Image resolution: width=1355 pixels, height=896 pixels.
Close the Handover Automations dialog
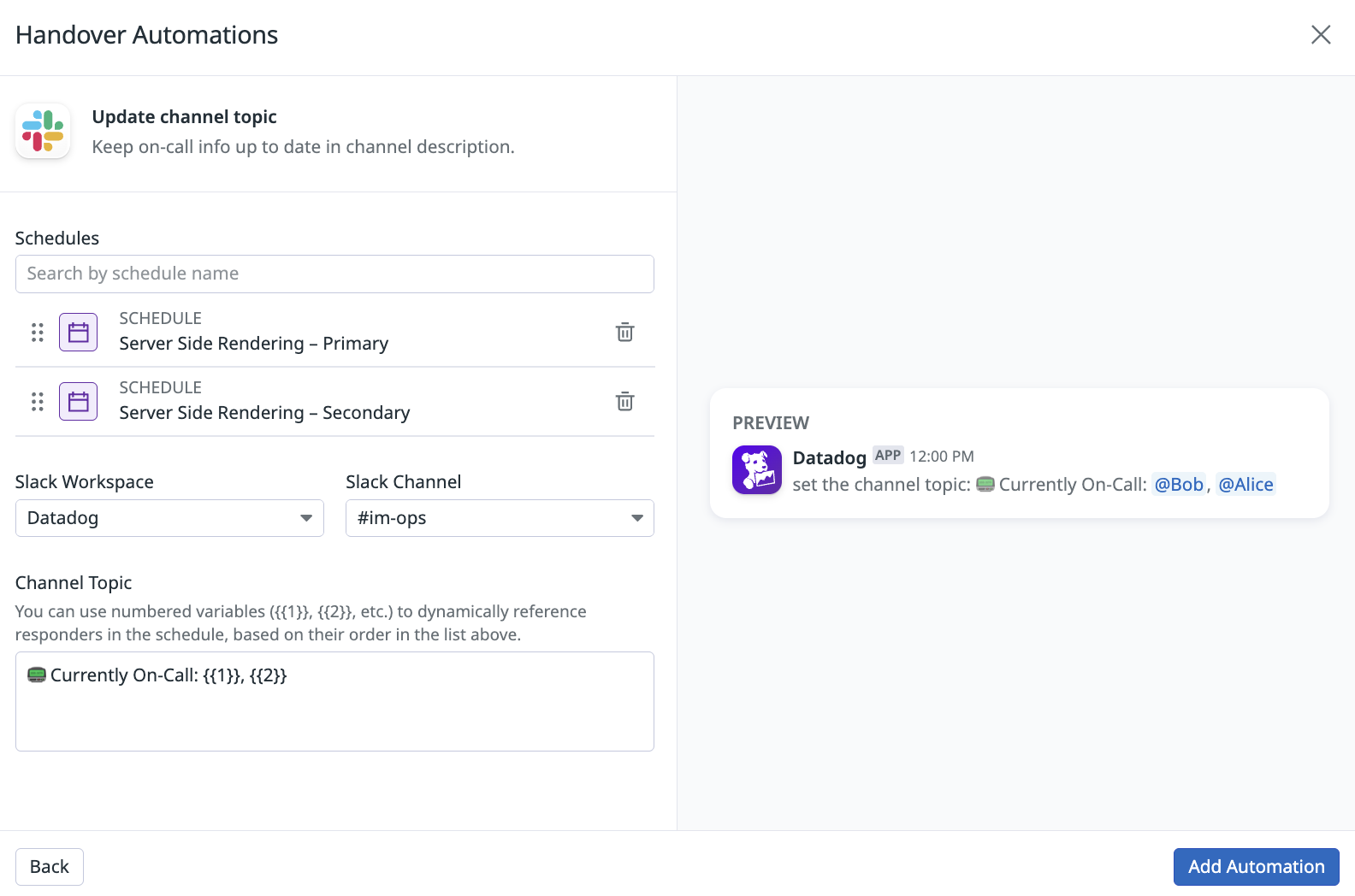click(x=1320, y=35)
